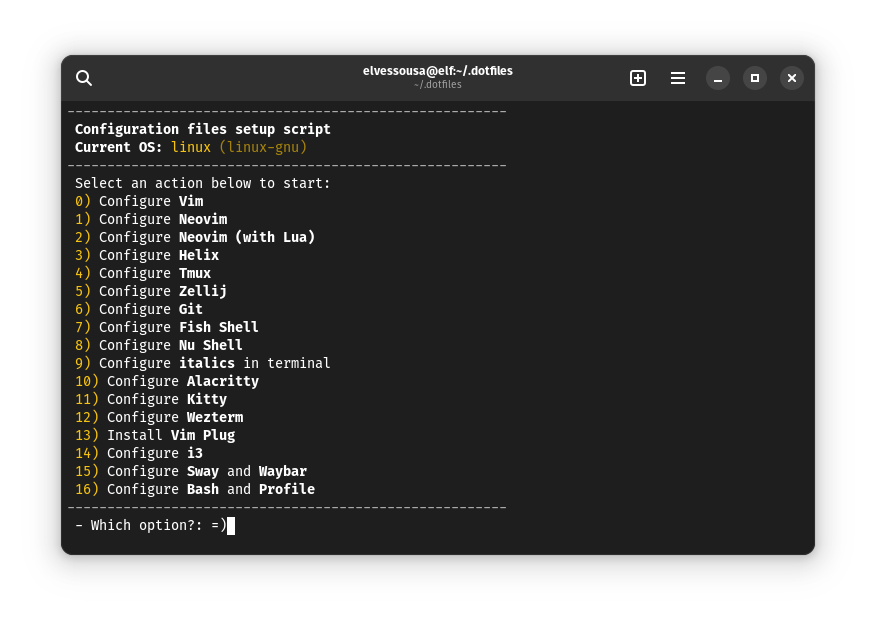Click option 5 Configure Zellij
The height and width of the screenshot is (622, 876).
[x=151, y=291]
